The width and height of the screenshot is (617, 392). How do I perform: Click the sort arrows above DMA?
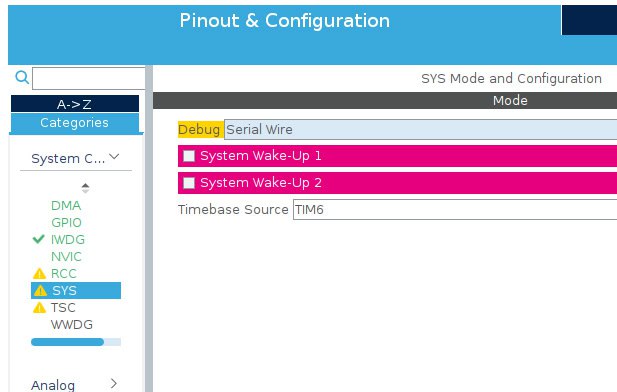(85, 188)
